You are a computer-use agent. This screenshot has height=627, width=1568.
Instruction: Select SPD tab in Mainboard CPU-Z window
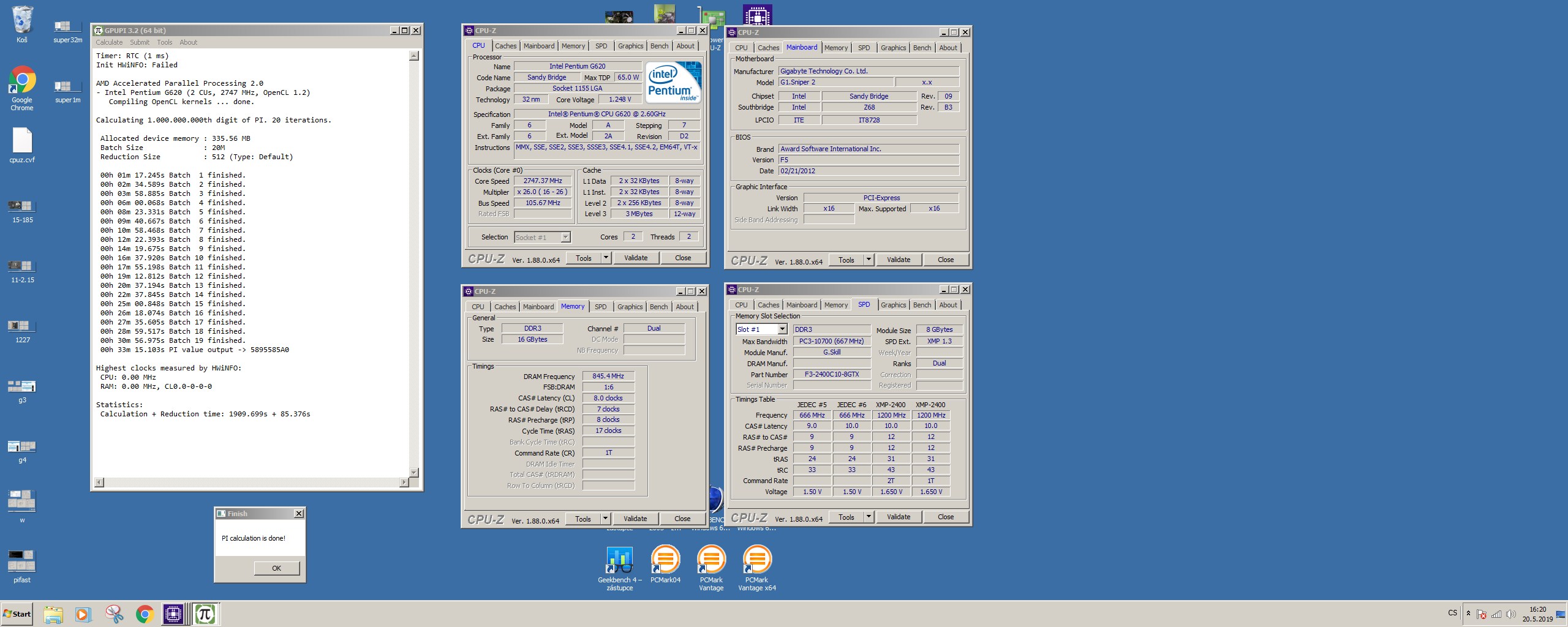(x=864, y=48)
